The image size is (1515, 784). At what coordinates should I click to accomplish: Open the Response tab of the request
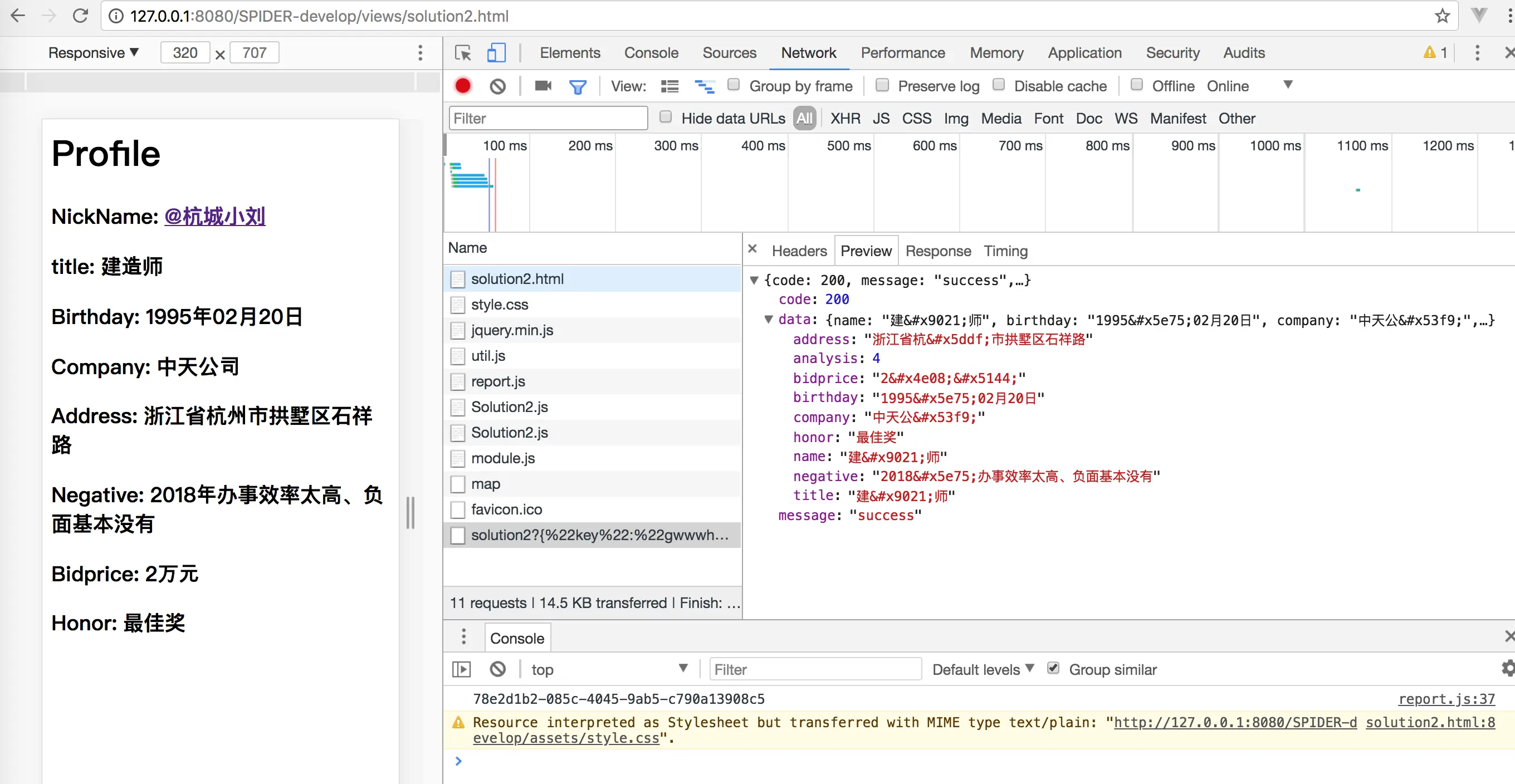[x=937, y=251]
